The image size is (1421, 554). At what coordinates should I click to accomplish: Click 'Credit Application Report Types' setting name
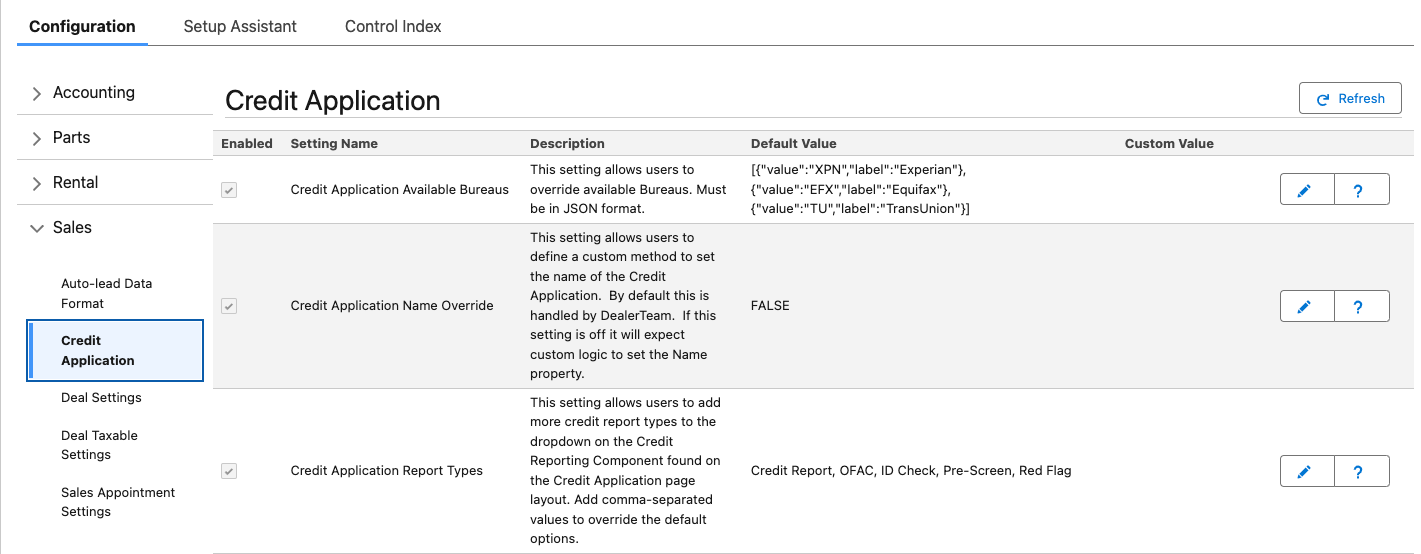pyautogui.click(x=387, y=471)
